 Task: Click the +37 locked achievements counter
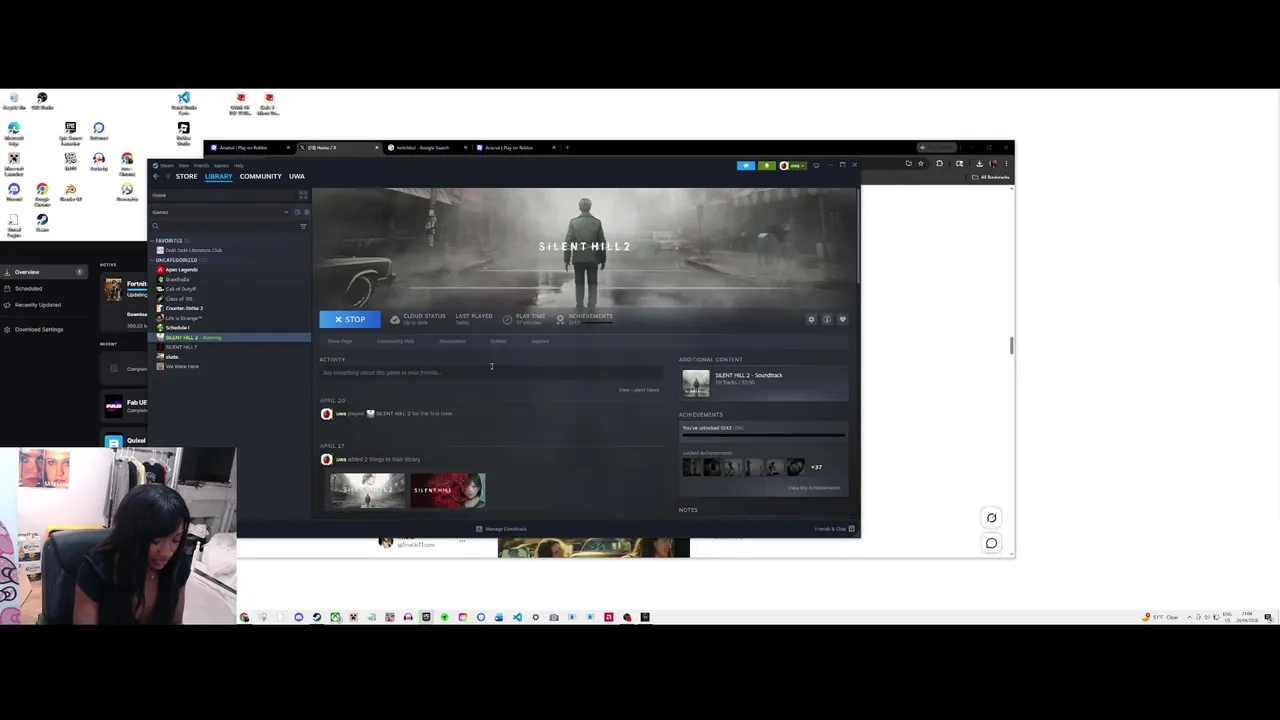(x=816, y=467)
